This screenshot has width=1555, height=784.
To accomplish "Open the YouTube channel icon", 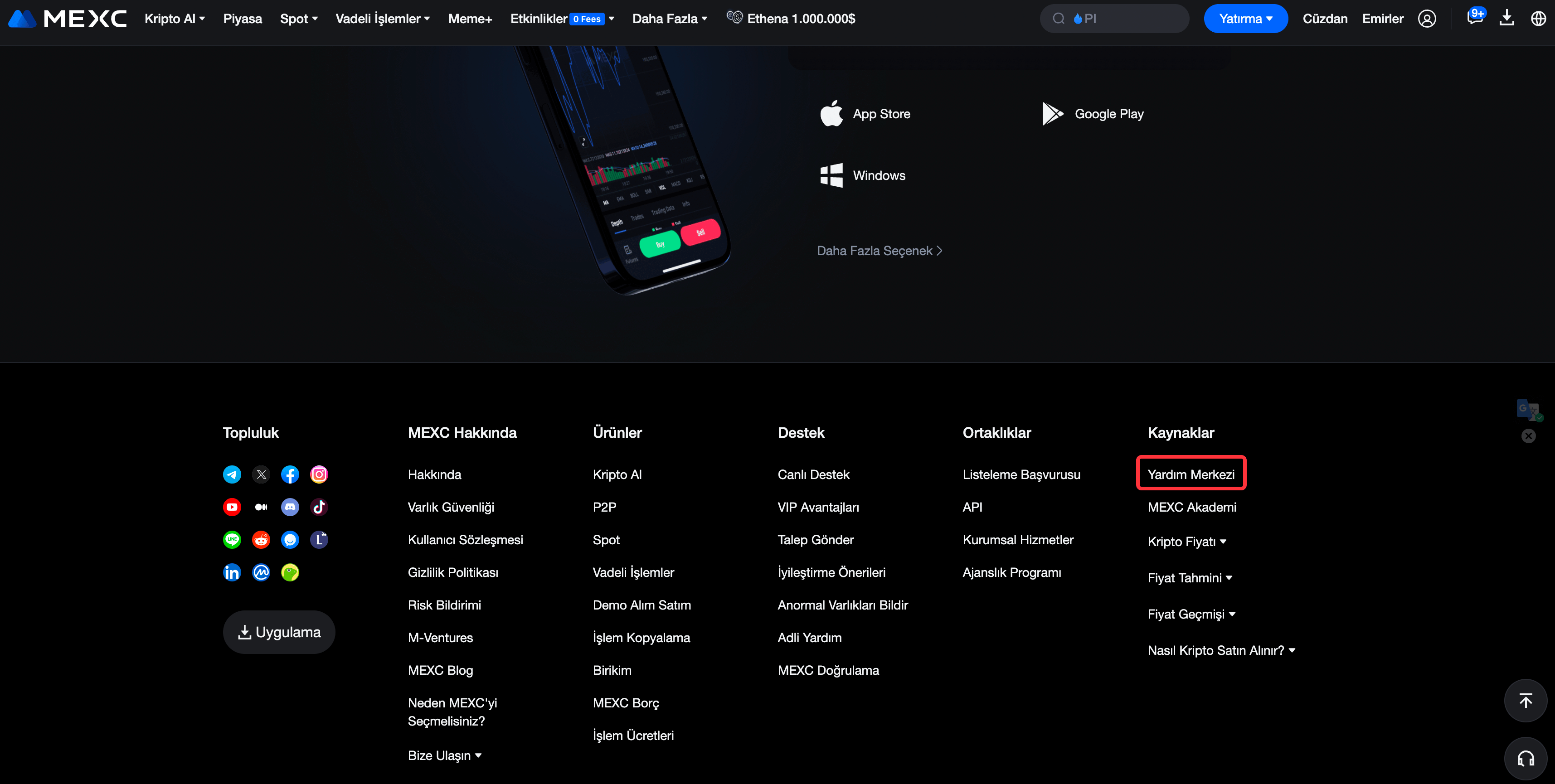I will [x=232, y=507].
